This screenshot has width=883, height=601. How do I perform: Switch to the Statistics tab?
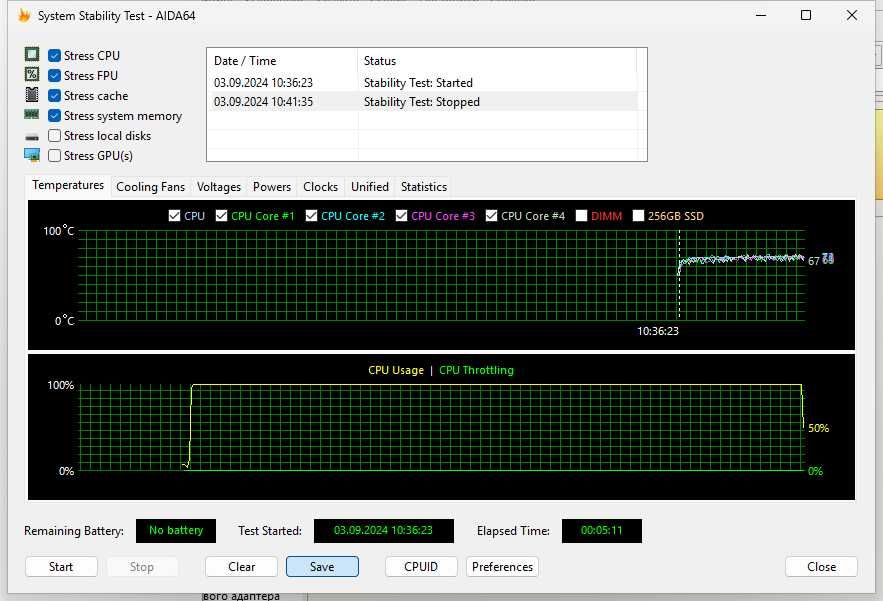point(424,187)
